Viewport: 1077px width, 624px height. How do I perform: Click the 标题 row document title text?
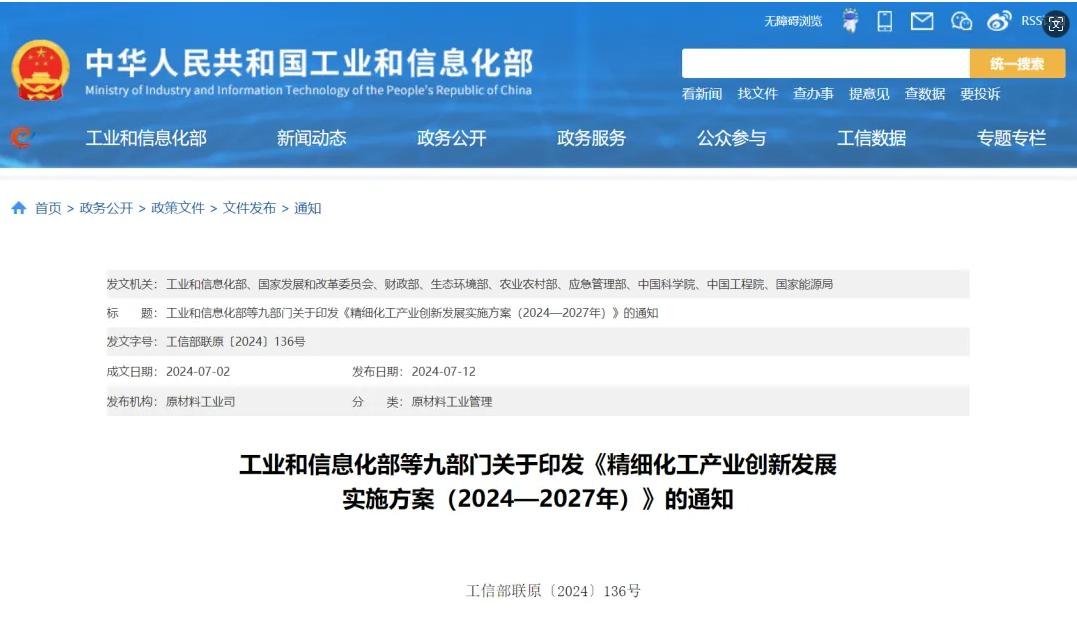pyautogui.click(x=412, y=313)
